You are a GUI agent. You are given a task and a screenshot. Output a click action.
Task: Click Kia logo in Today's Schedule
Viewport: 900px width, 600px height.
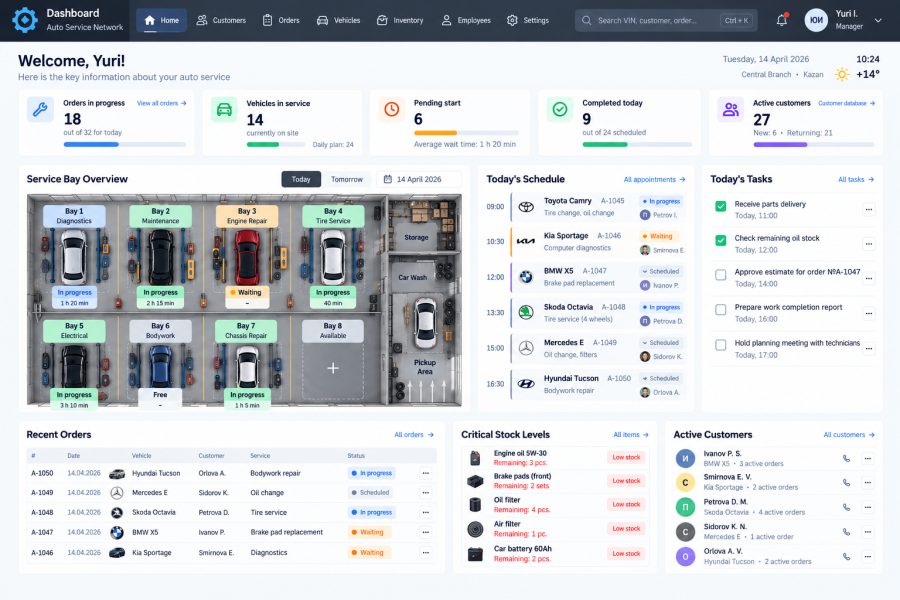pyautogui.click(x=526, y=242)
